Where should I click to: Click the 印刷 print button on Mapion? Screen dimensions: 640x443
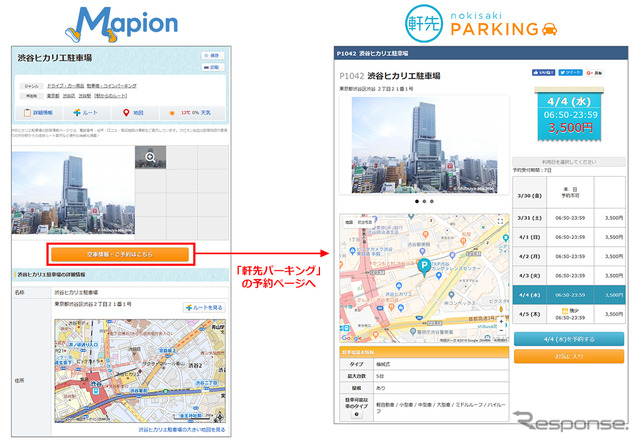pyautogui.click(x=212, y=67)
